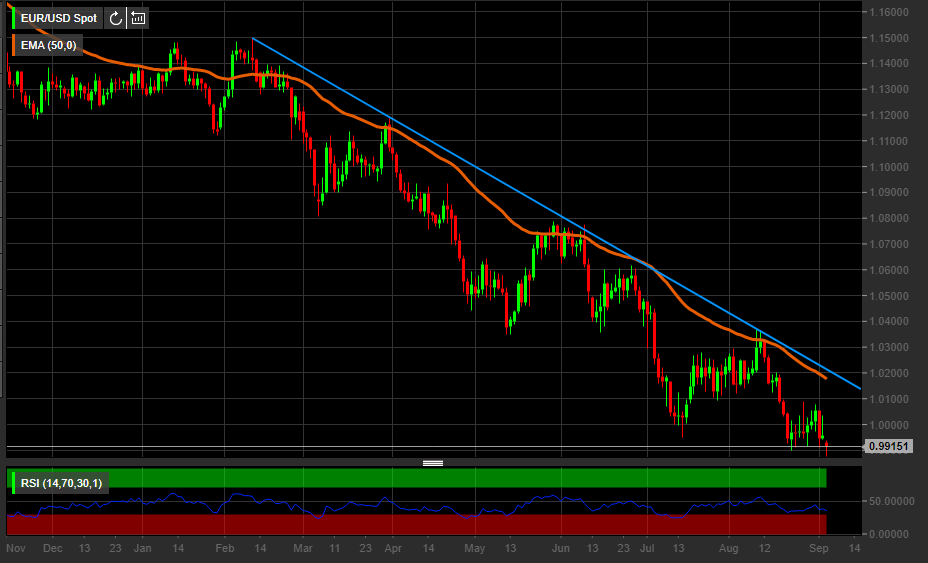Click the 1.08000 price axis label

pyautogui.click(x=889, y=218)
